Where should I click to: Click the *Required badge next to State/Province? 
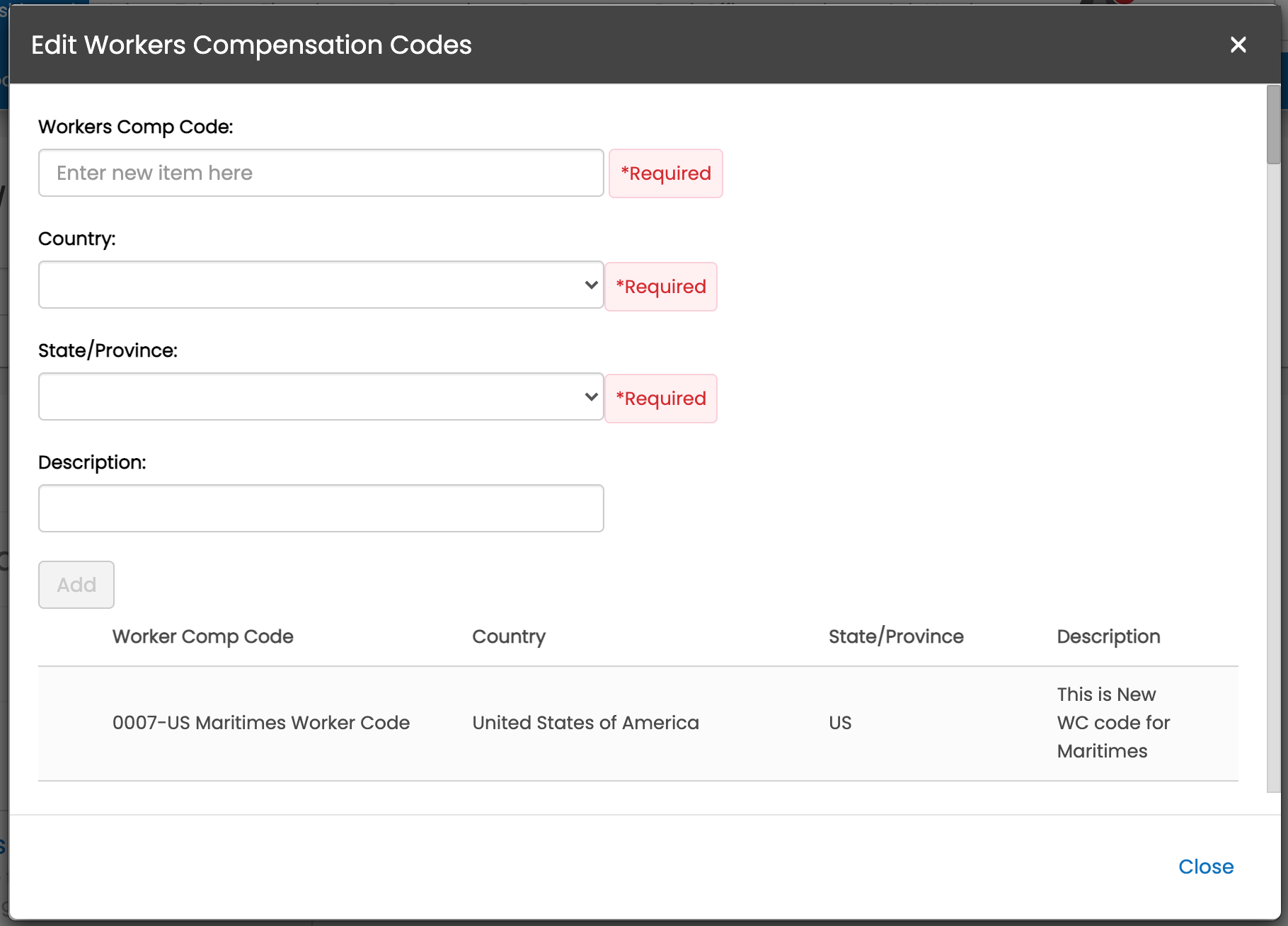point(661,399)
